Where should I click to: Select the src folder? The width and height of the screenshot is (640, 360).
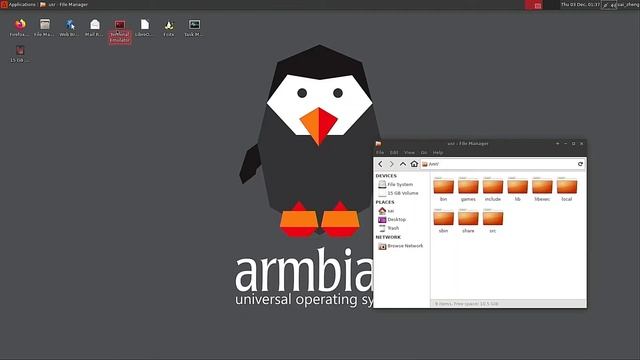tap(493, 221)
